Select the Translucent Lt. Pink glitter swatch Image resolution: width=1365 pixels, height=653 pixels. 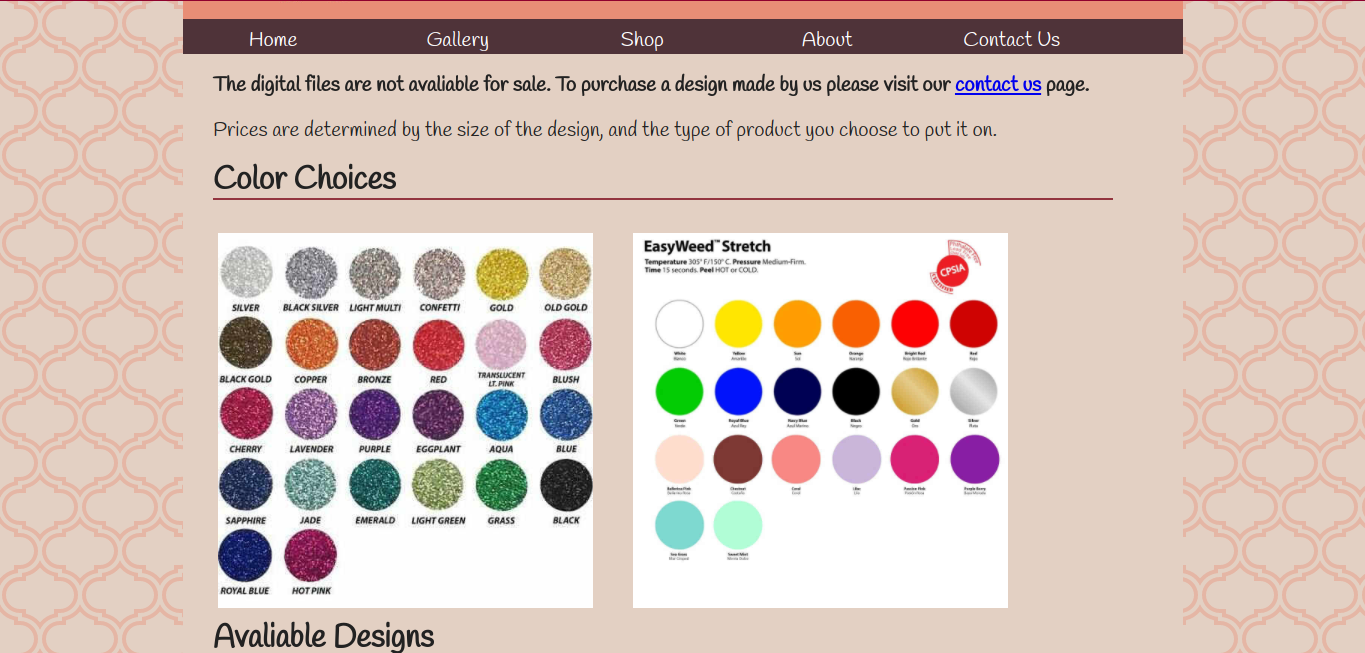[x=502, y=344]
